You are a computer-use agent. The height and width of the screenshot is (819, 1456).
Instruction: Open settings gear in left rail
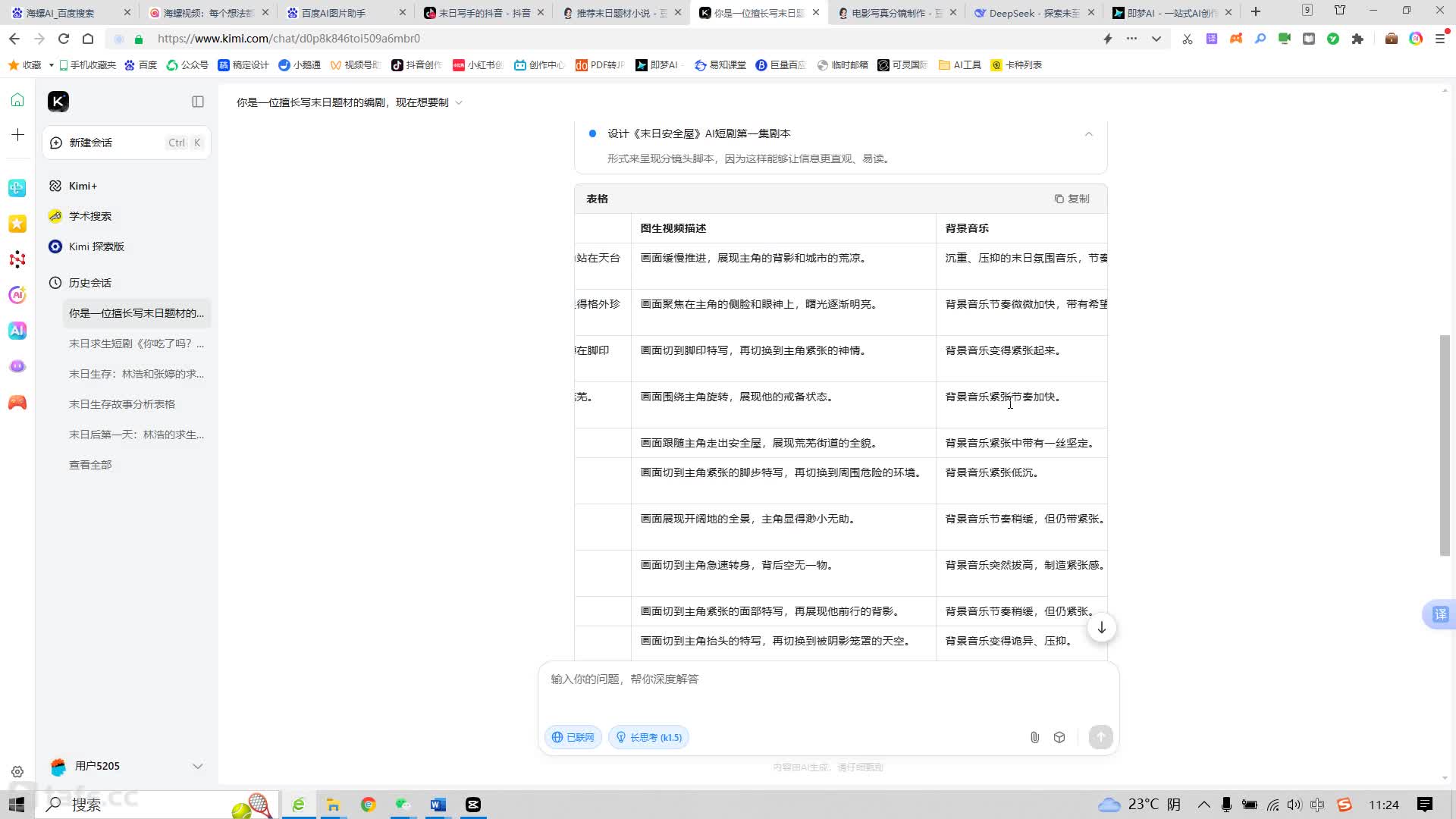click(x=17, y=772)
